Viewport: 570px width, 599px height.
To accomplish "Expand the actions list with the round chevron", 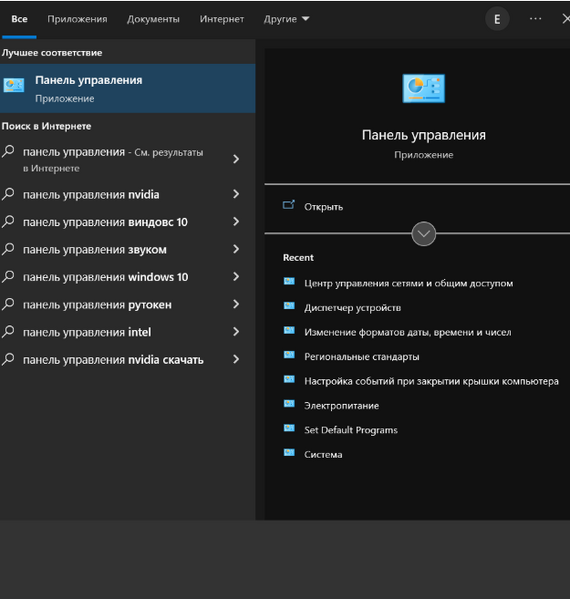I will [423, 233].
